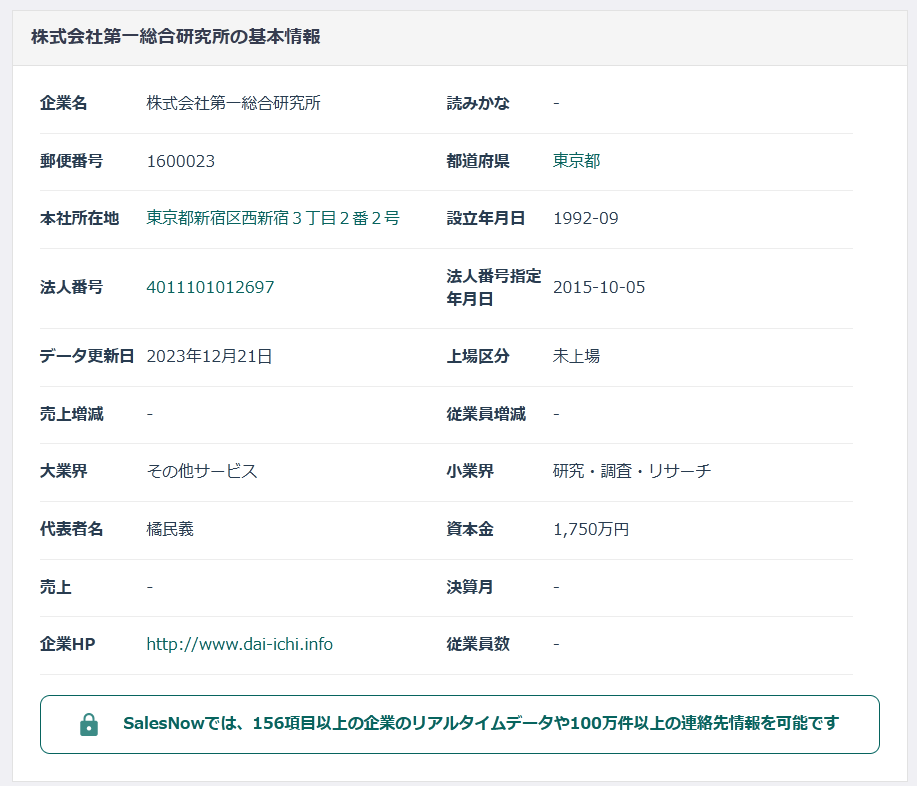Click representative name 橘民義

[170, 529]
